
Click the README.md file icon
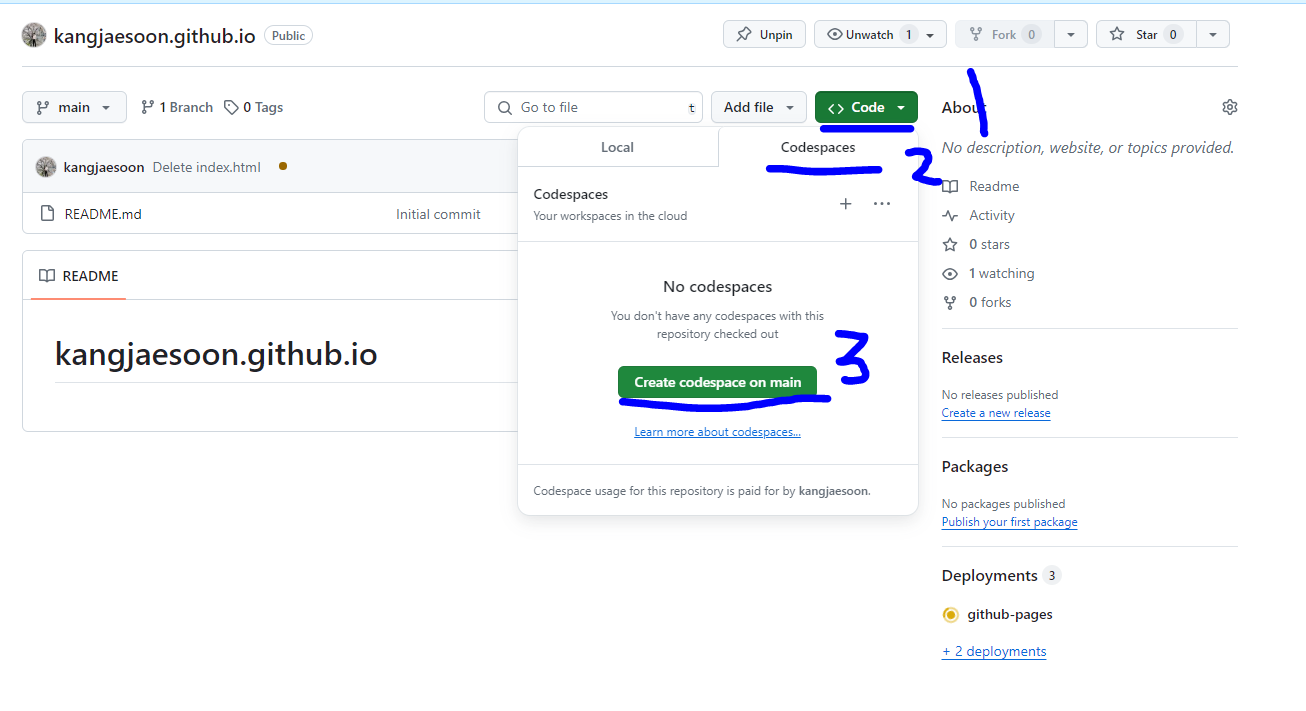tap(46, 213)
